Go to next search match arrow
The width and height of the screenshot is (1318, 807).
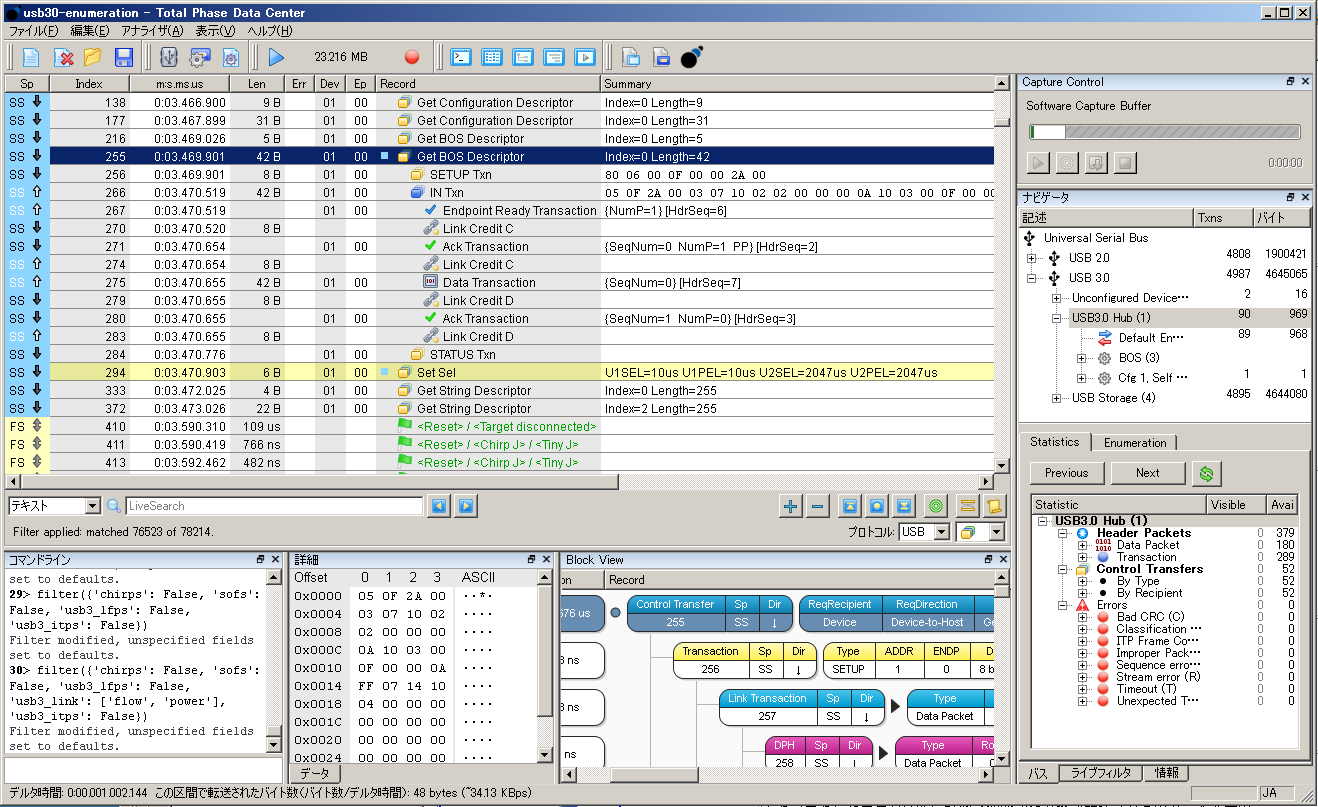point(465,506)
